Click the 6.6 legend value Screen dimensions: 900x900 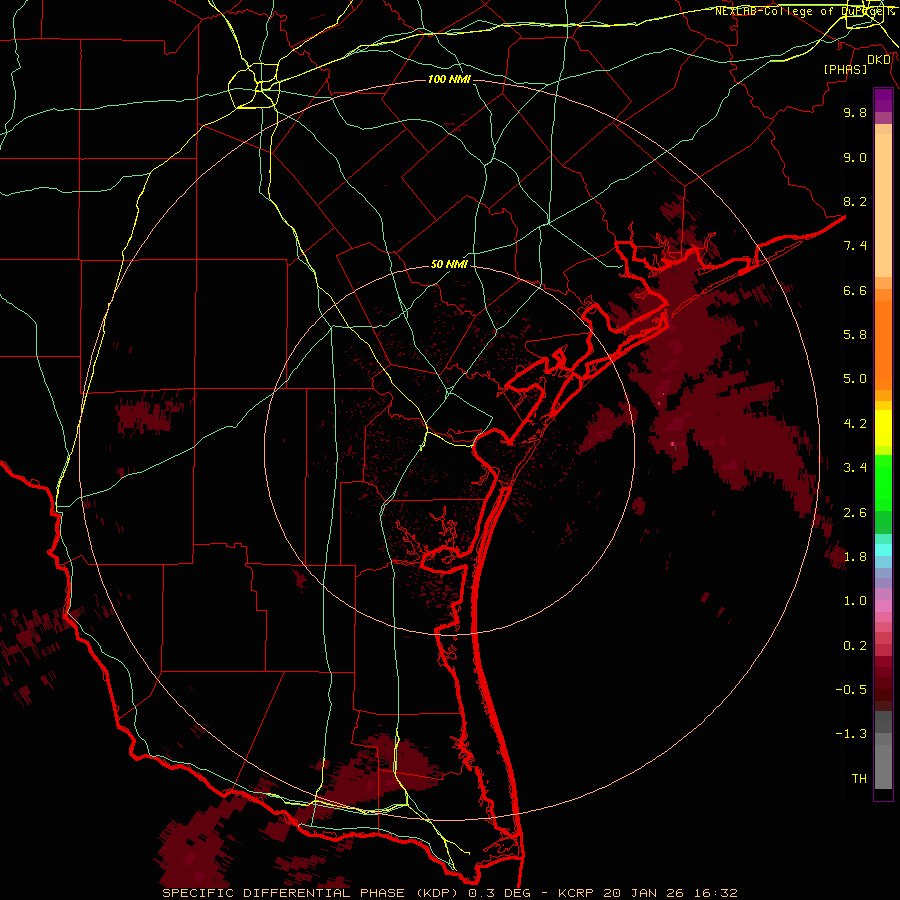(x=855, y=290)
